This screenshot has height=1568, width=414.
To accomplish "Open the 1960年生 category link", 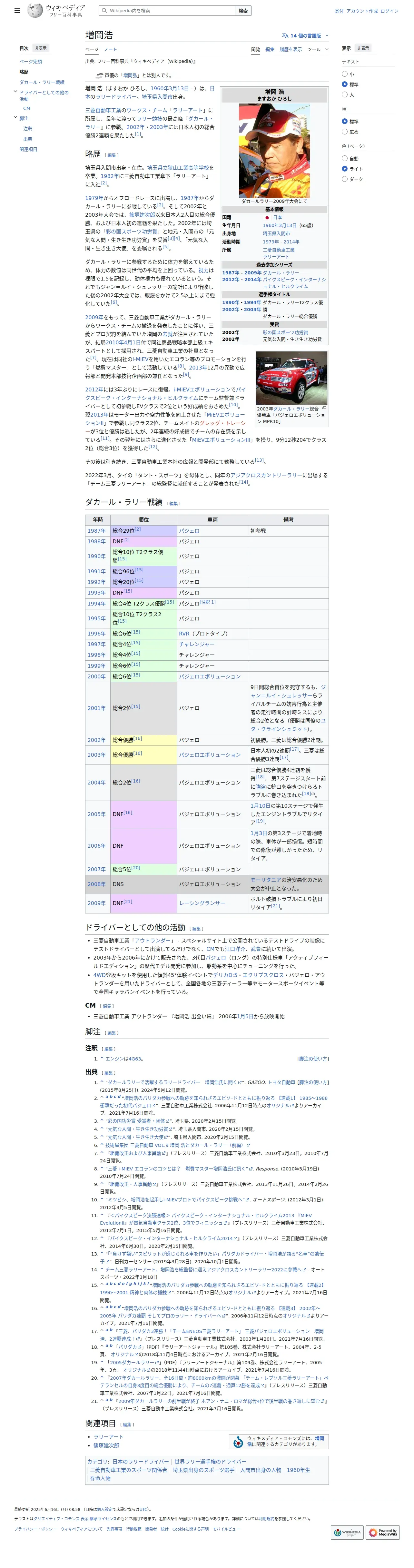I will [x=298, y=1470].
